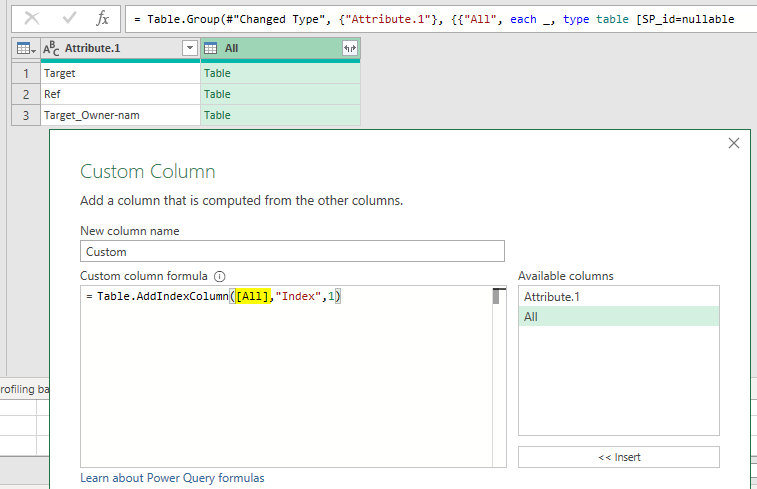Image resolution: width=757 pixels, height=489 pixels.
Task: Choose Attribute.1 in Available columns list
Action: [618, 297]
